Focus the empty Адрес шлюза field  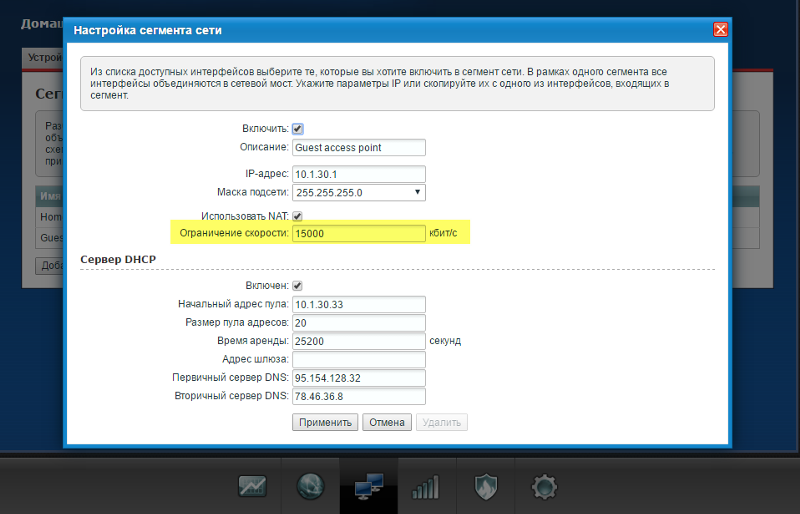click(x=359, y=359)
